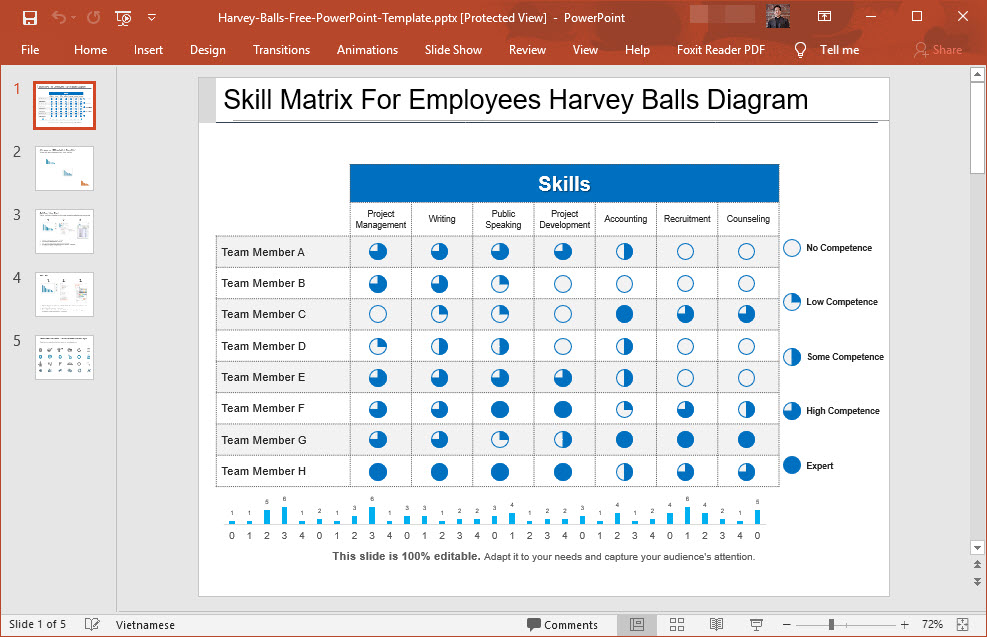
Task: Expand Customize Quick Access Toolbar dropdown
Action: (x=151, y=18)
